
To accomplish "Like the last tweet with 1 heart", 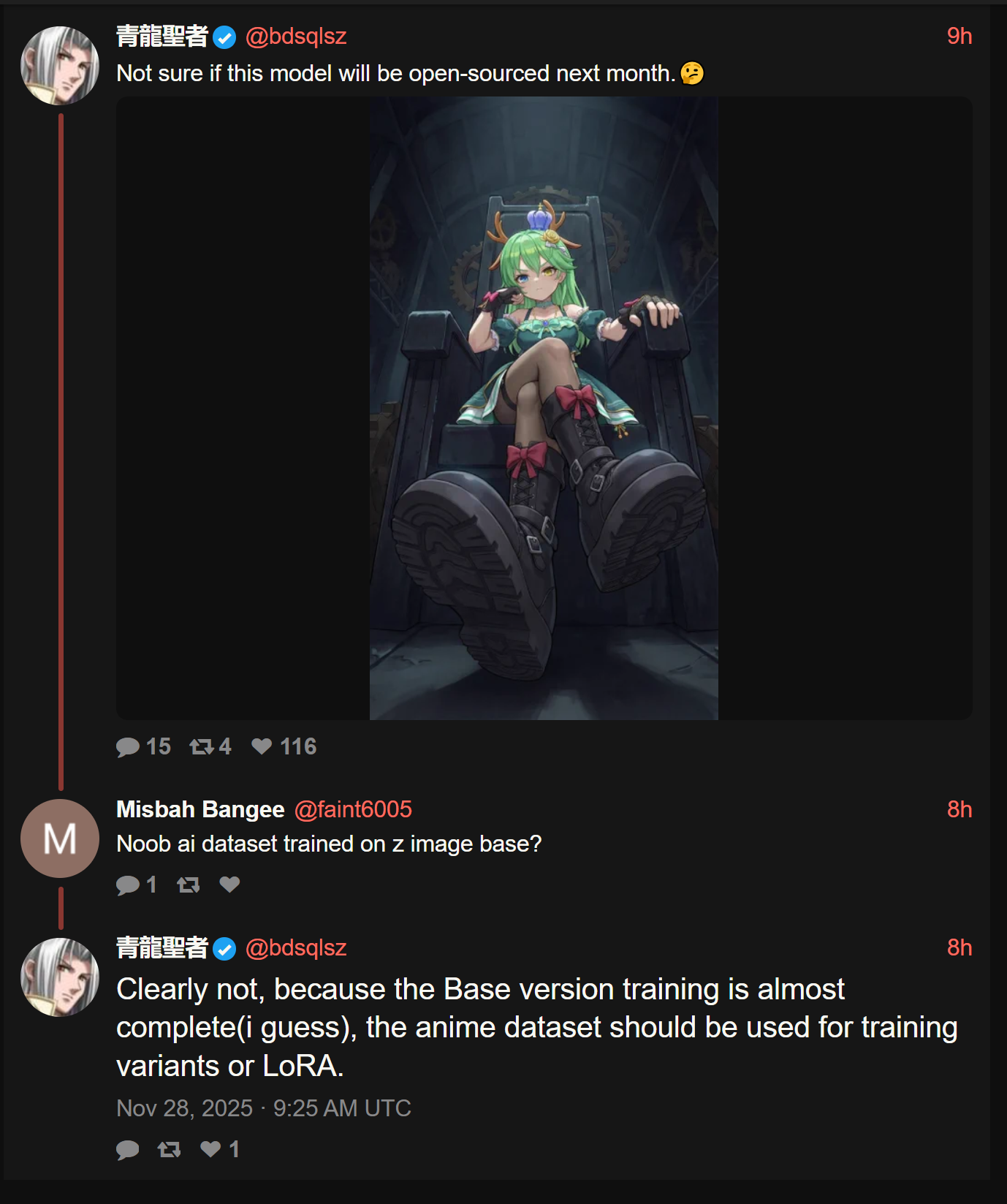I will click(x=210, y=1148).
